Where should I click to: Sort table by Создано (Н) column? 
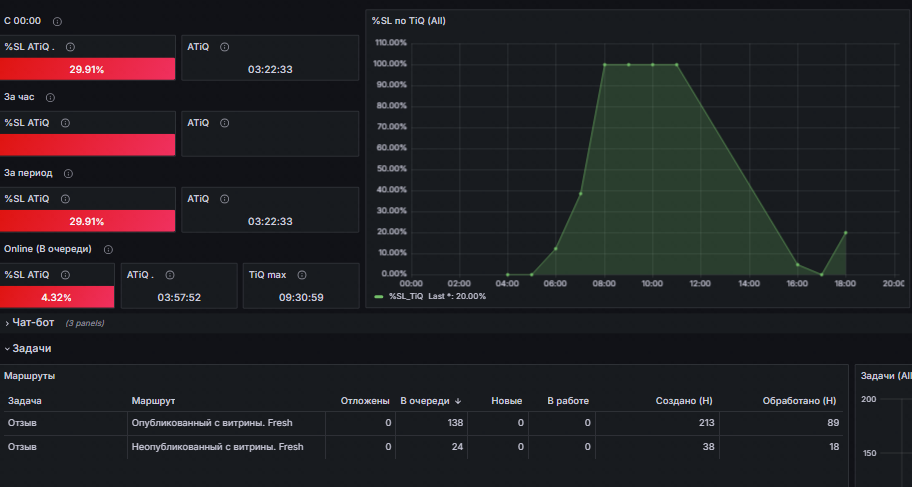pyautogui.click(x=684, y=401)
